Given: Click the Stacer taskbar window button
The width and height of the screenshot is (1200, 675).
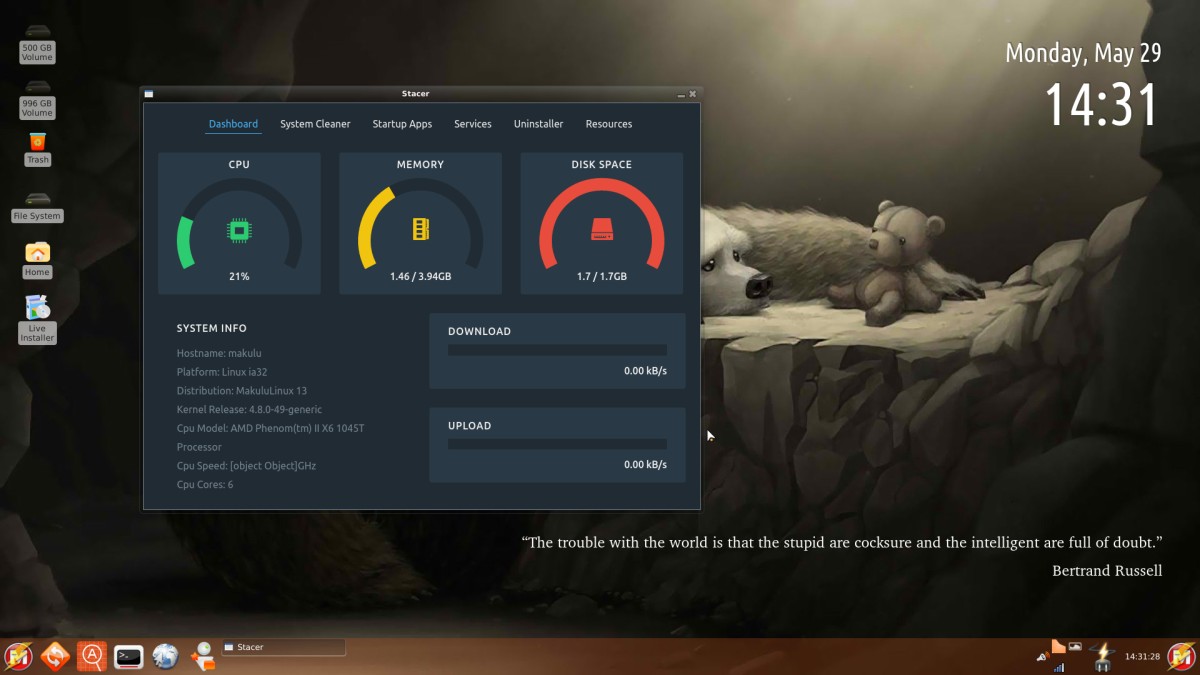Looking at the screenshot, I should coord(283,647).
